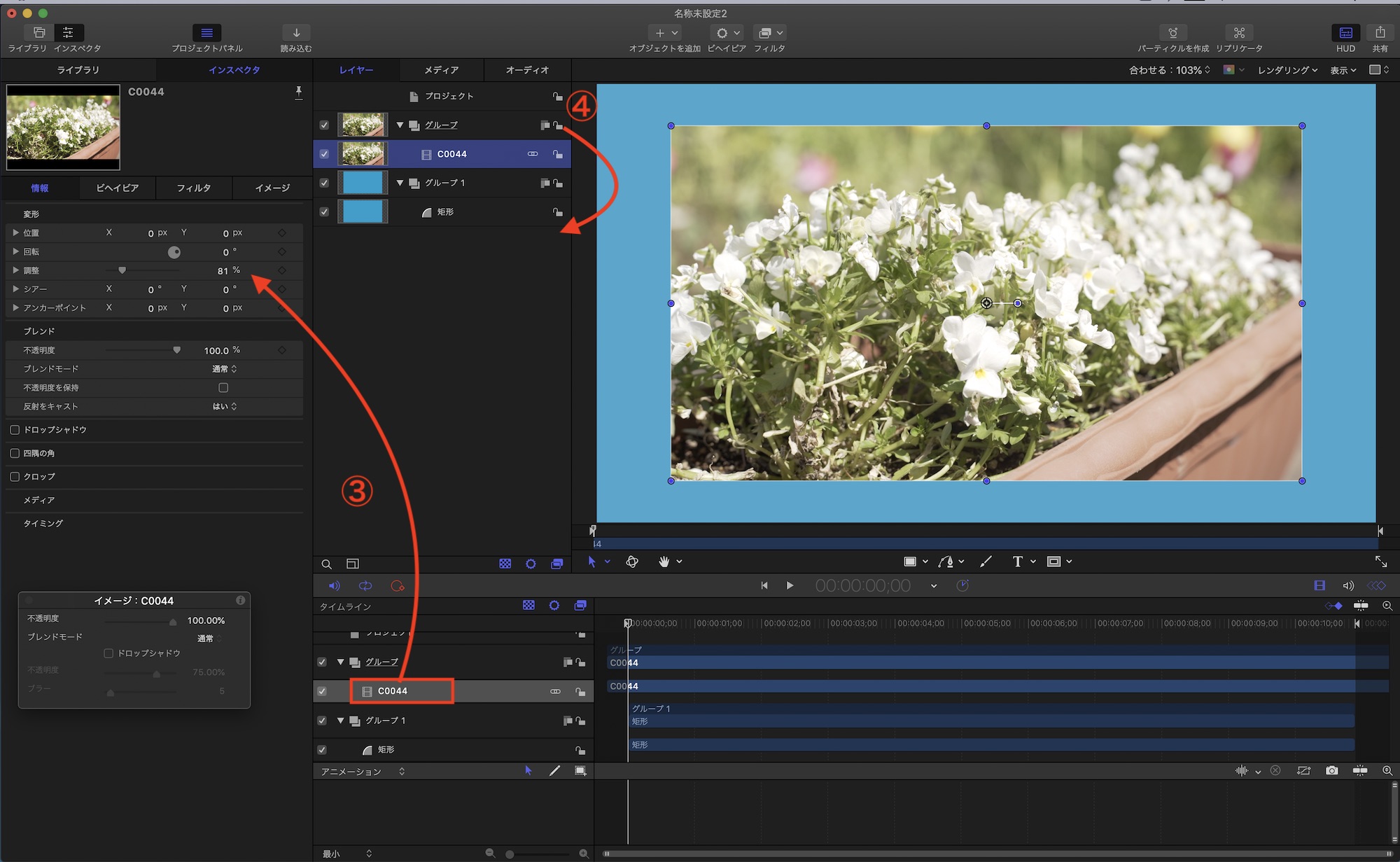Expand the 位置 position disclosure triangle

tap(15, 232)
